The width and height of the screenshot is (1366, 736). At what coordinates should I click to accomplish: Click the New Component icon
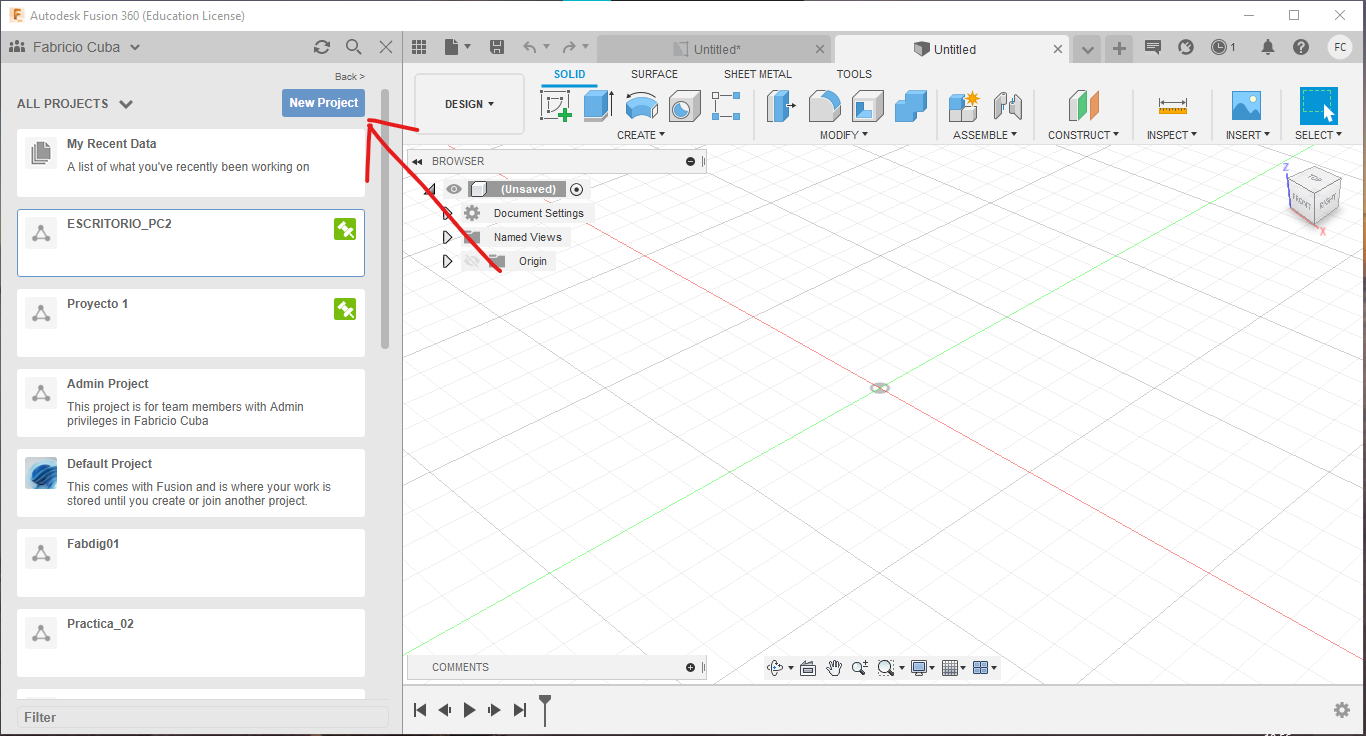click(964, 106)
